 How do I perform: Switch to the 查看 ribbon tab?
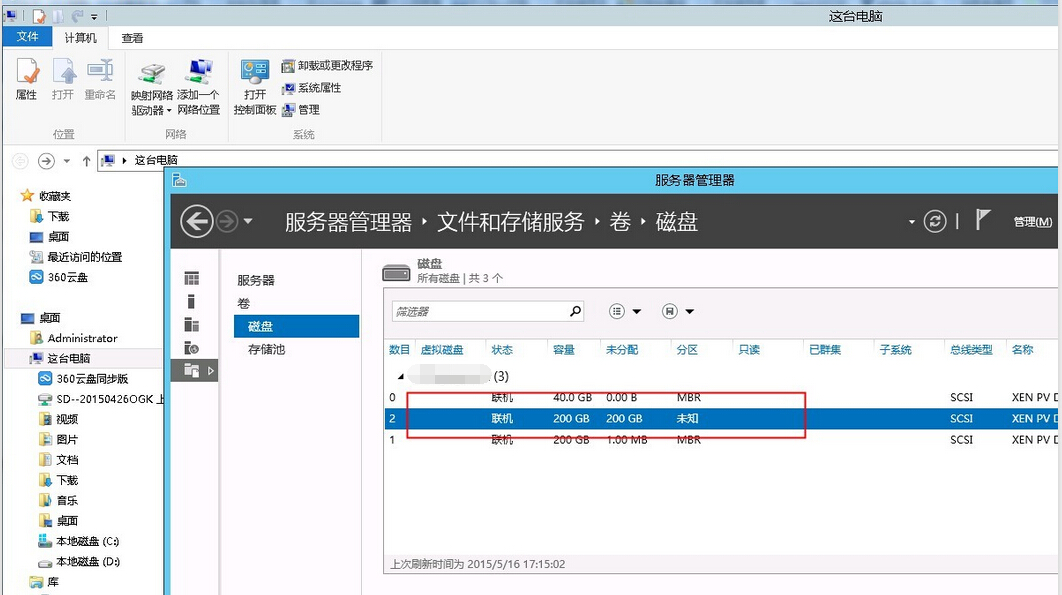click(x=132, y=38)
